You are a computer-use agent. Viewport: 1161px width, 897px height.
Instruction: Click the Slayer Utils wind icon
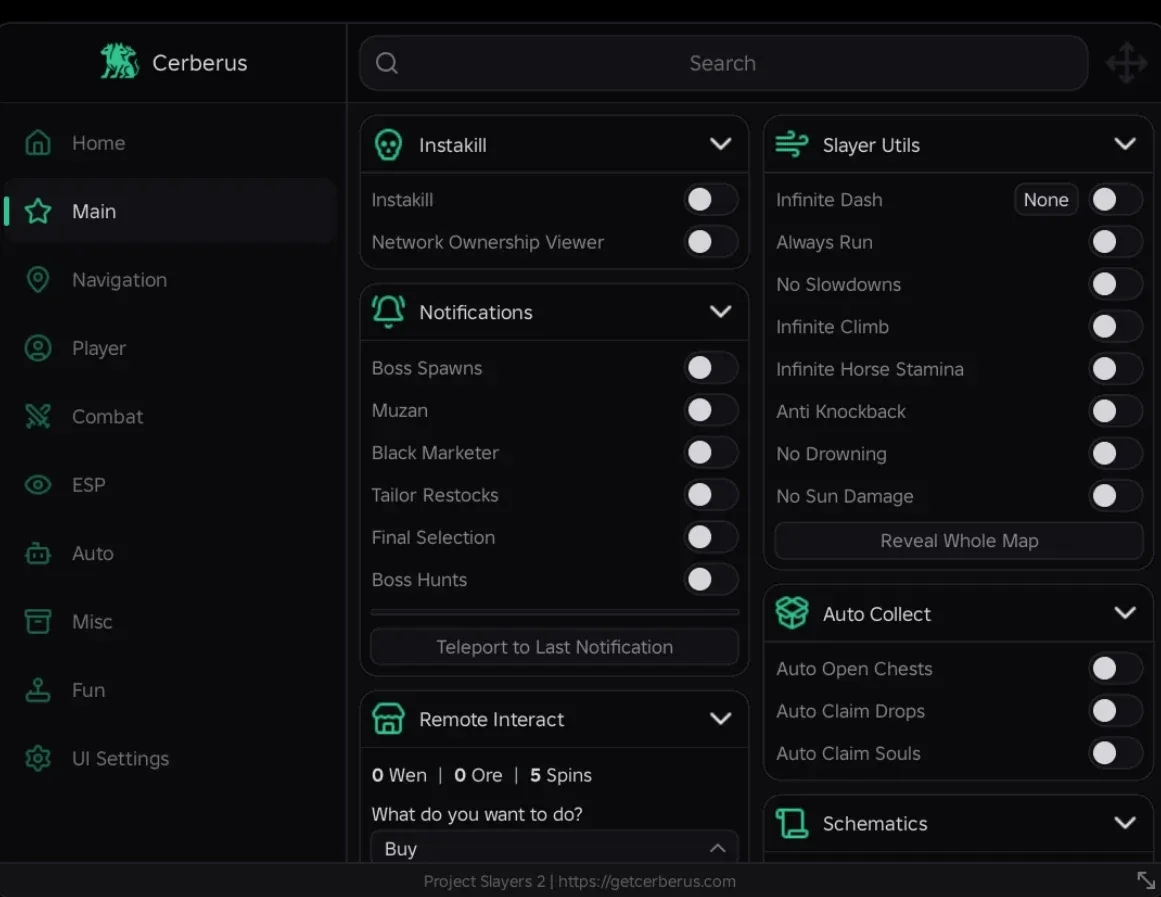[x=792, y=144]
